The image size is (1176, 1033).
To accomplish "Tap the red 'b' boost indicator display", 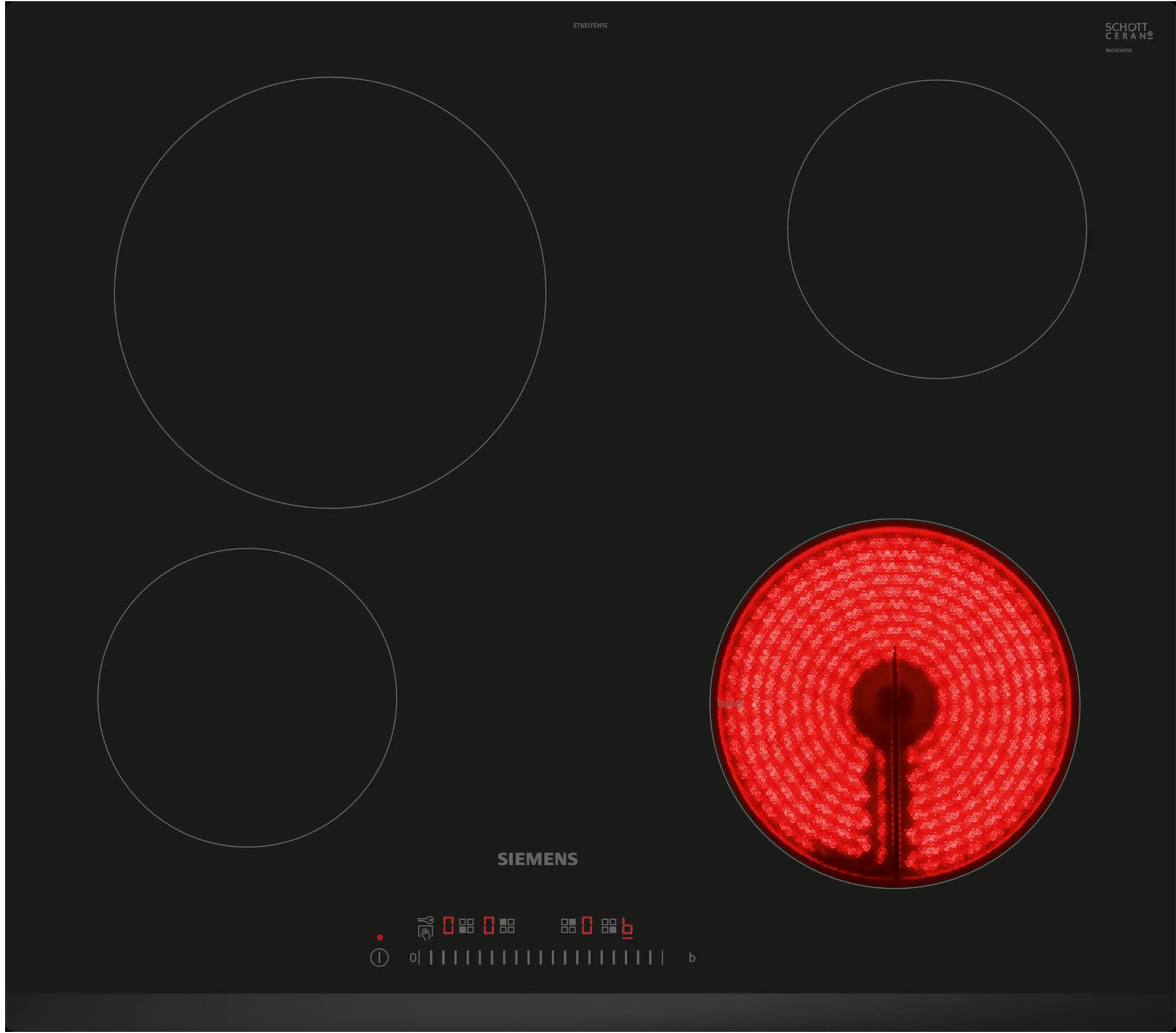I will coord(627,927).
